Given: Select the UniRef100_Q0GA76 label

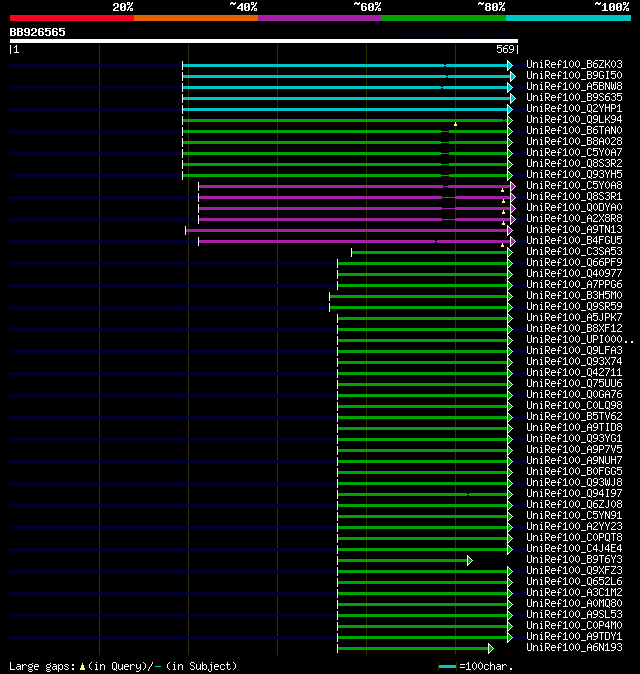Looking at the screenshot, I should [x=574, y=395].
